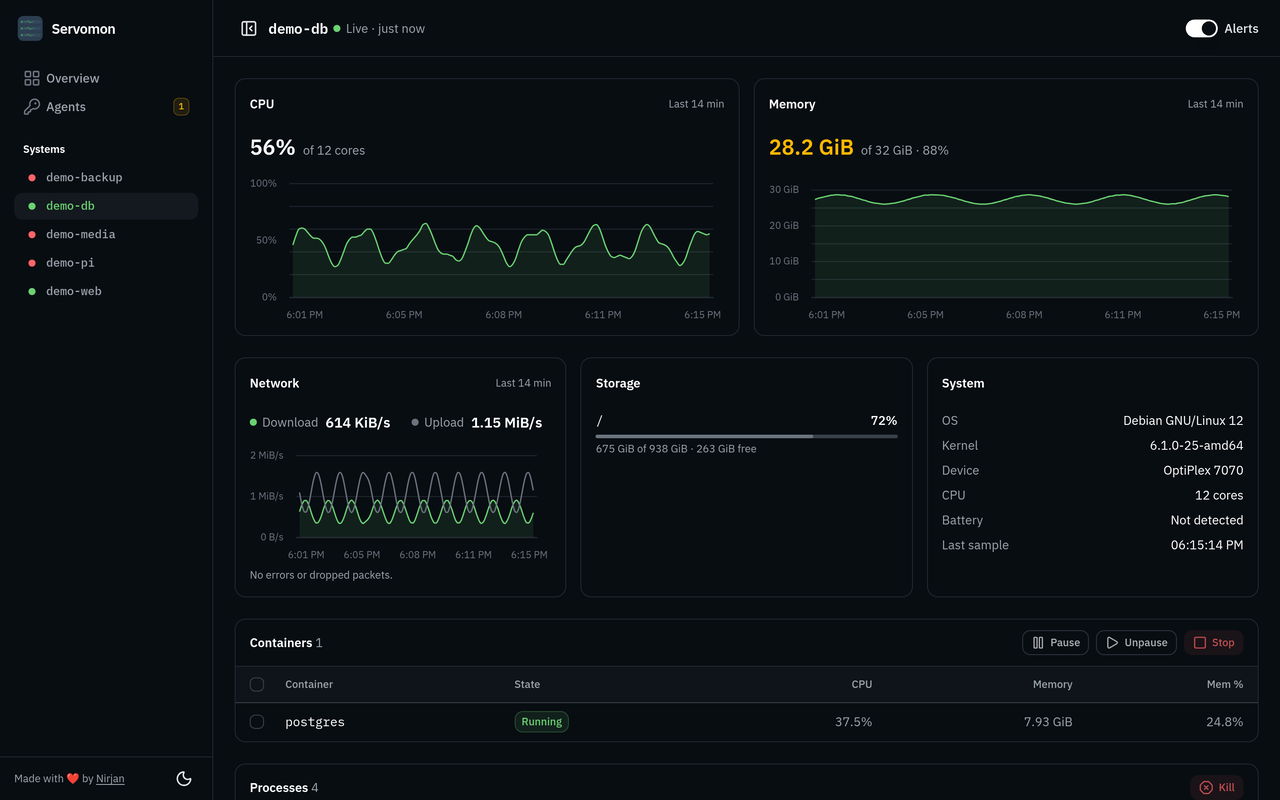Open the Overview page
Viewport: 1280px width, 800px height.
(106, 78)
